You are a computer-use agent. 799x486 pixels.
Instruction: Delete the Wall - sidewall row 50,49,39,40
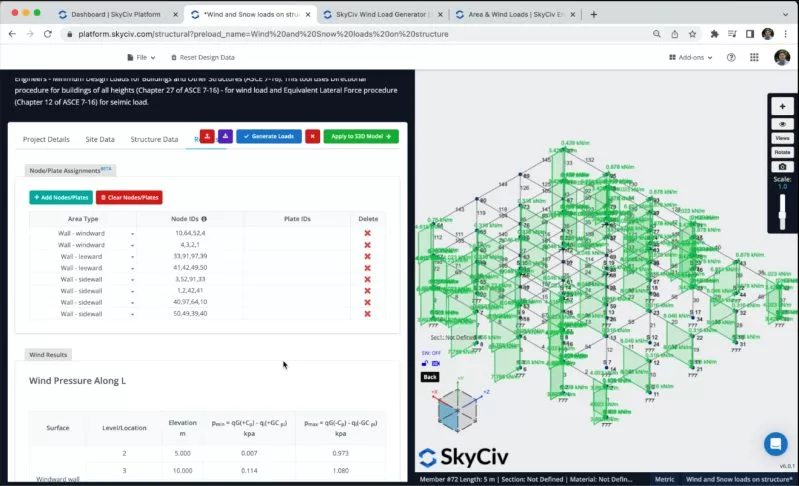[x=367, y=314]
